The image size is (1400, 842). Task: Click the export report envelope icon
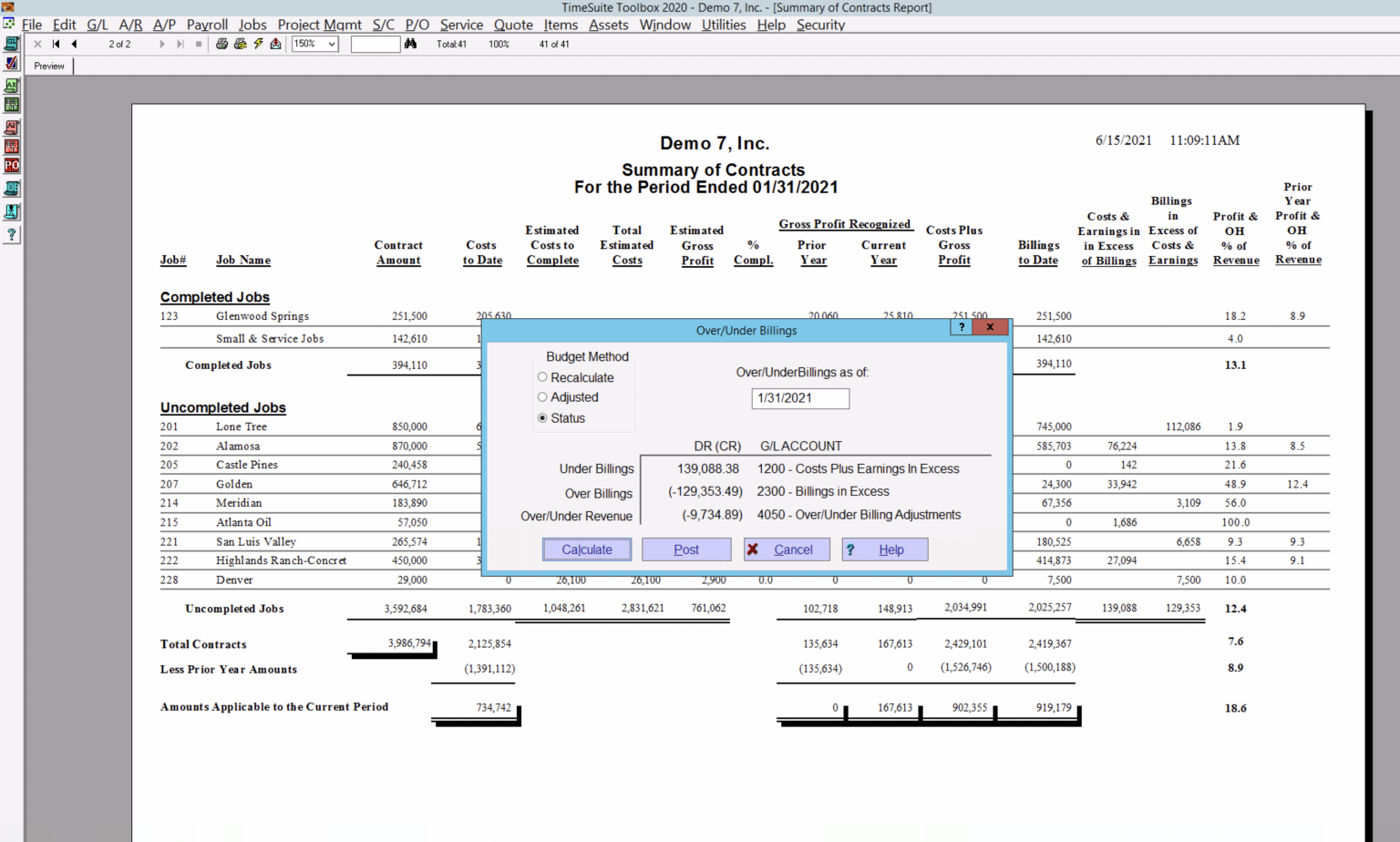[276, 44]
